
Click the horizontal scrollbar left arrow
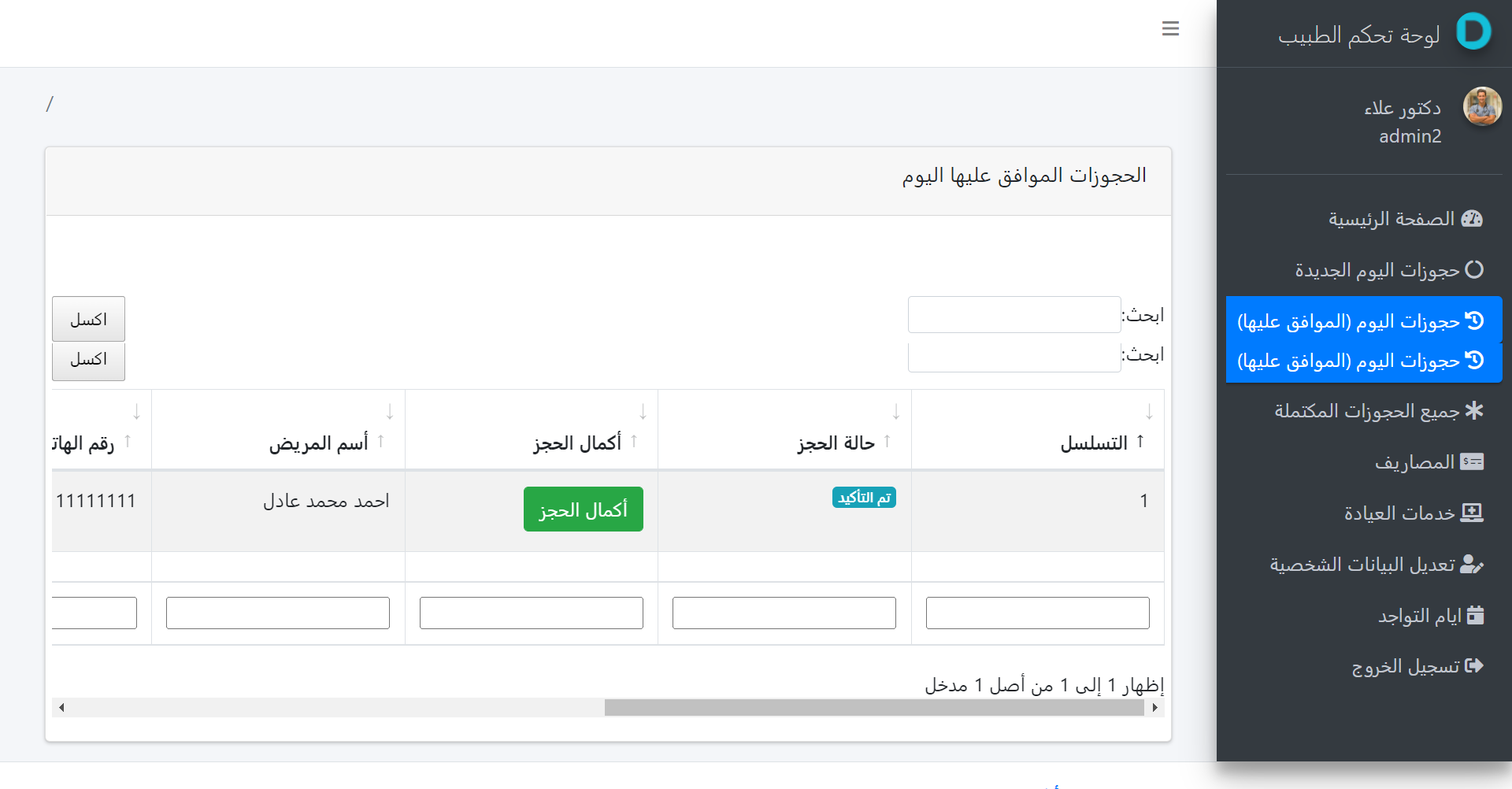pyautogui.click(x=61, y=707)
